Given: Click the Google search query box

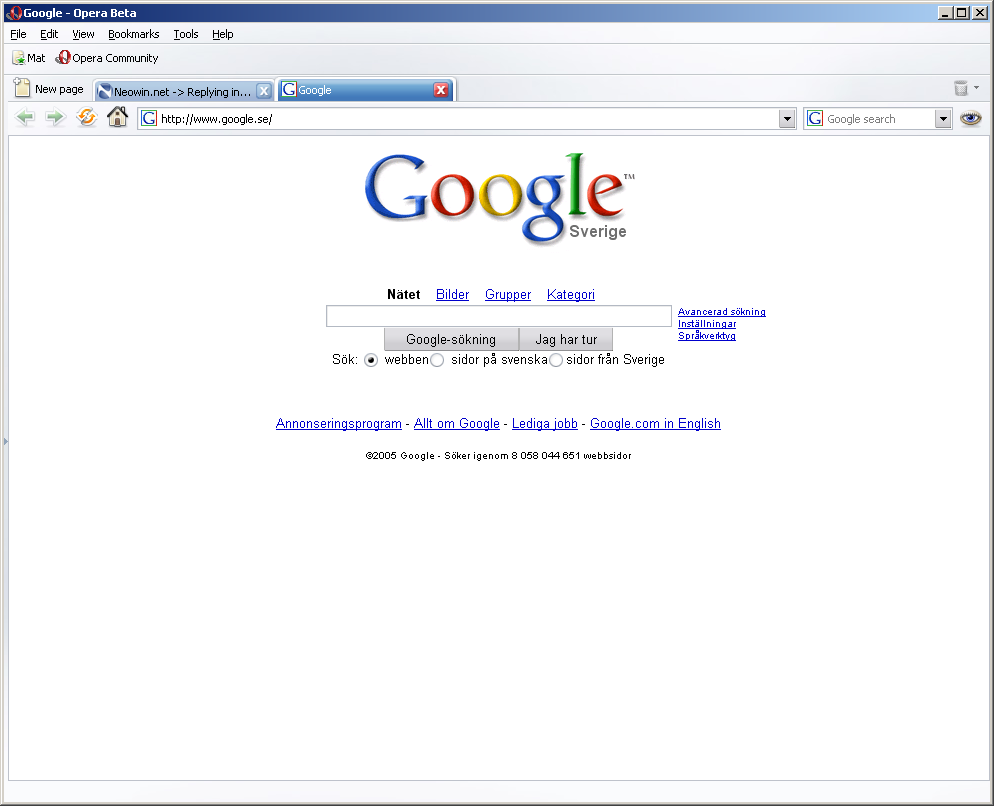Looking at the screenshot, I should [x=499, y=316].
